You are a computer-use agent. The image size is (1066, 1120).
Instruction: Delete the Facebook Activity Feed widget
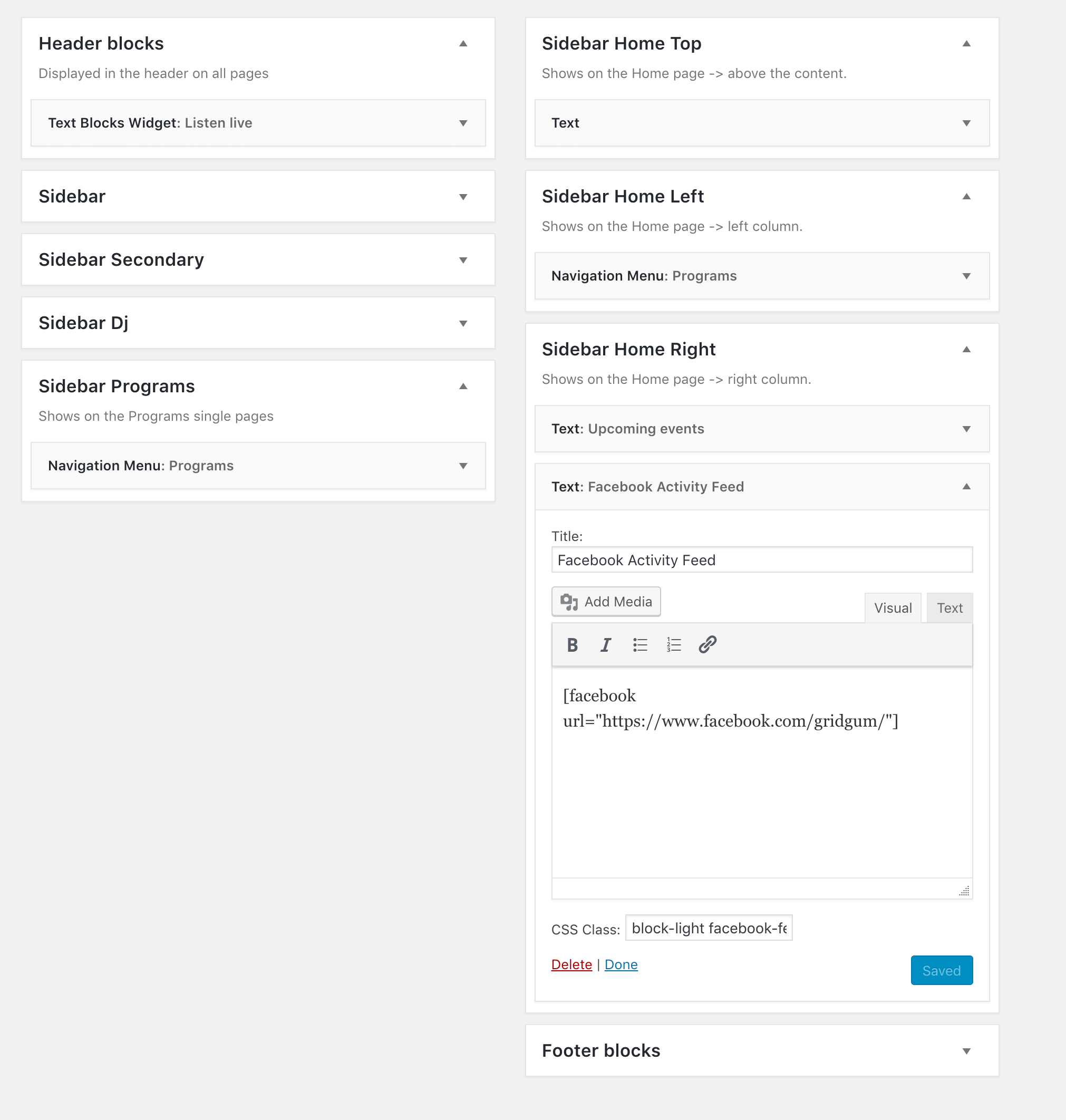click(571, 964)
